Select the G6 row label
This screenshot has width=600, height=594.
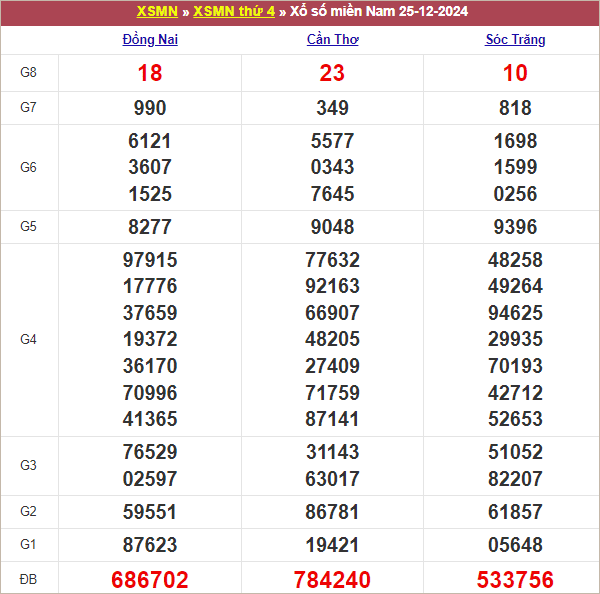tap(28, 167)
